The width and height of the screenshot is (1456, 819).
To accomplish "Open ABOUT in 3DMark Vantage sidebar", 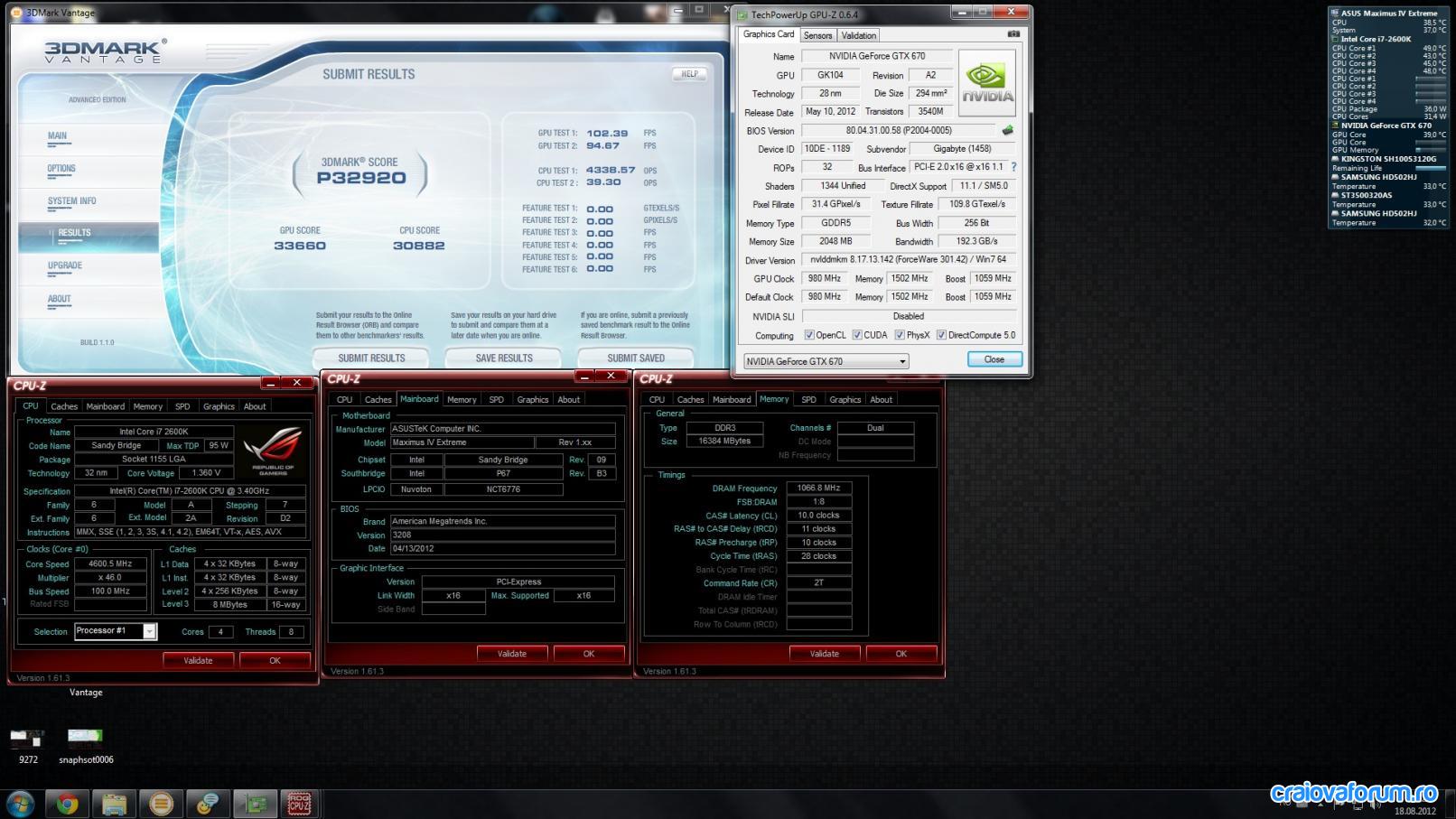I will coord(59,298).
